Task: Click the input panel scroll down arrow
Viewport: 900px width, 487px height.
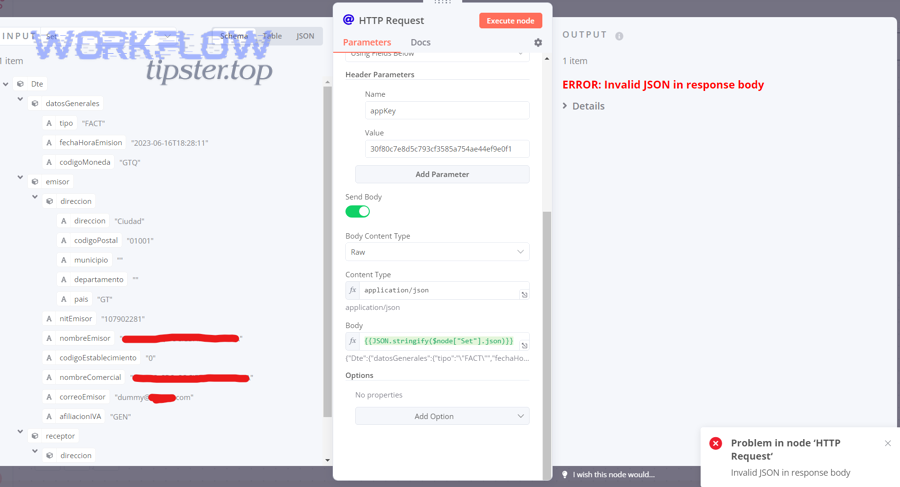Action: coord(327,460)
